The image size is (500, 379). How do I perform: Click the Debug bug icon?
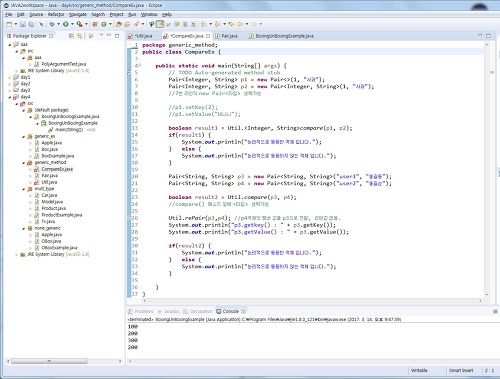point(52,24)
